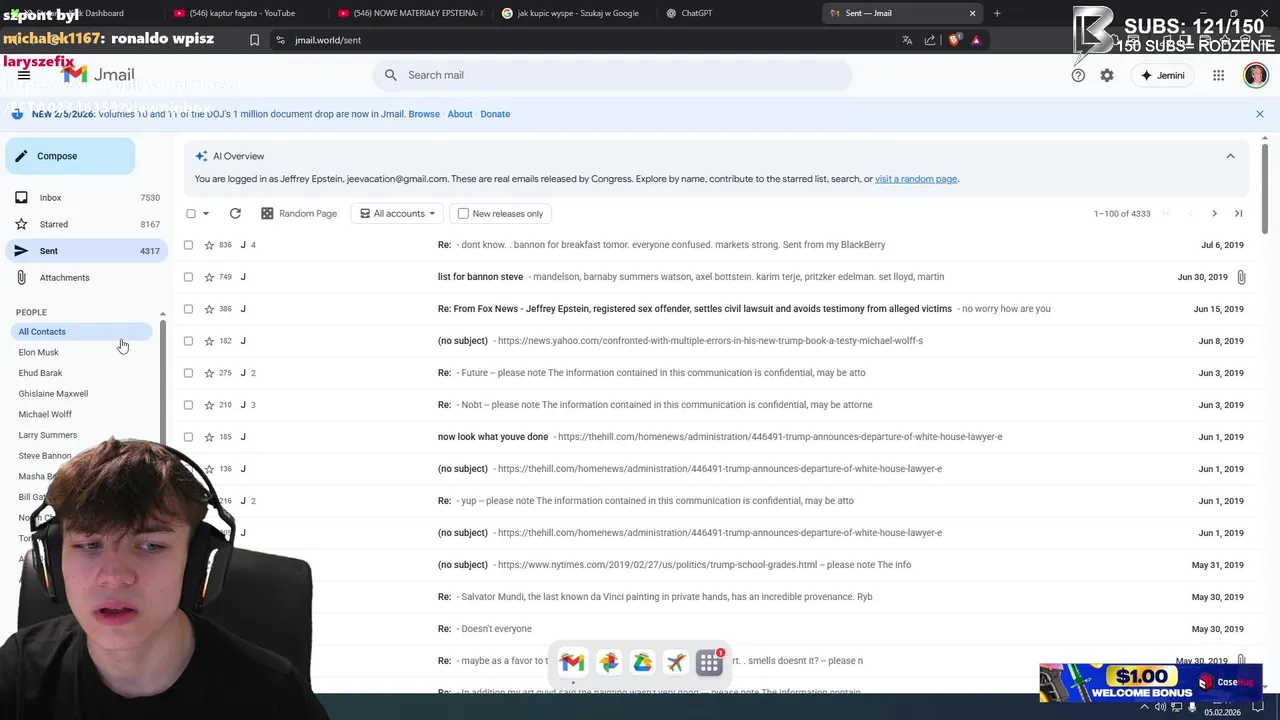Collapse the AI Overview panel
The image size is (1280, 720).
[x=1230, y=156]
